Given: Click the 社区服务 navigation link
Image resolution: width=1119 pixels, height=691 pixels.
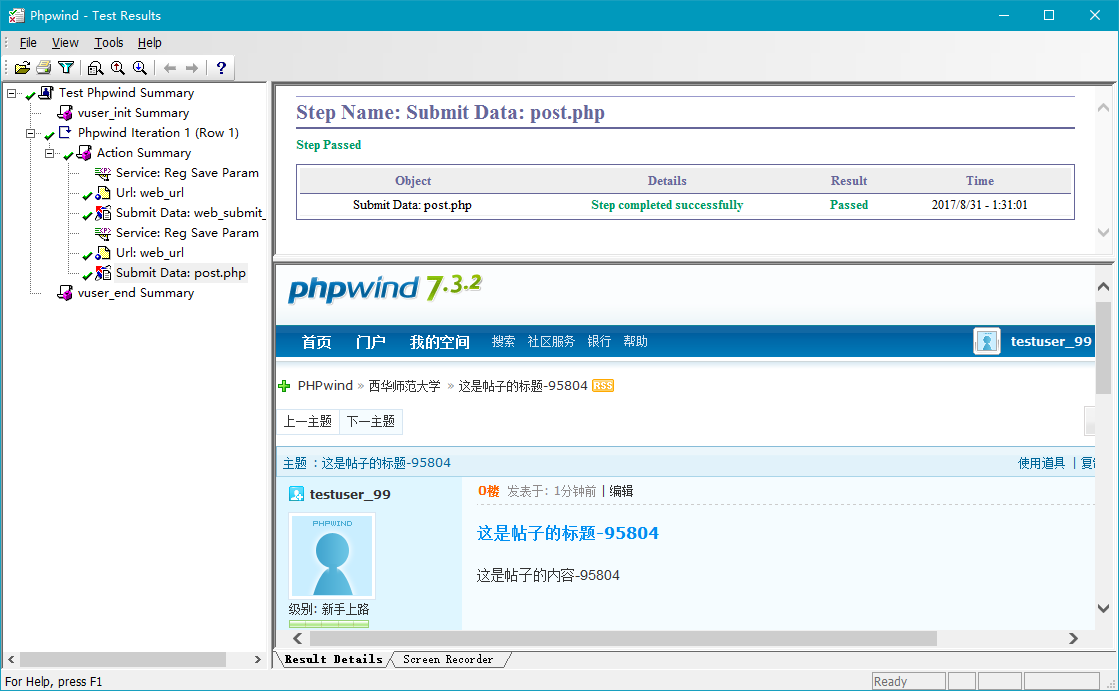Looking at the screenshot, I should pos(551,341).
